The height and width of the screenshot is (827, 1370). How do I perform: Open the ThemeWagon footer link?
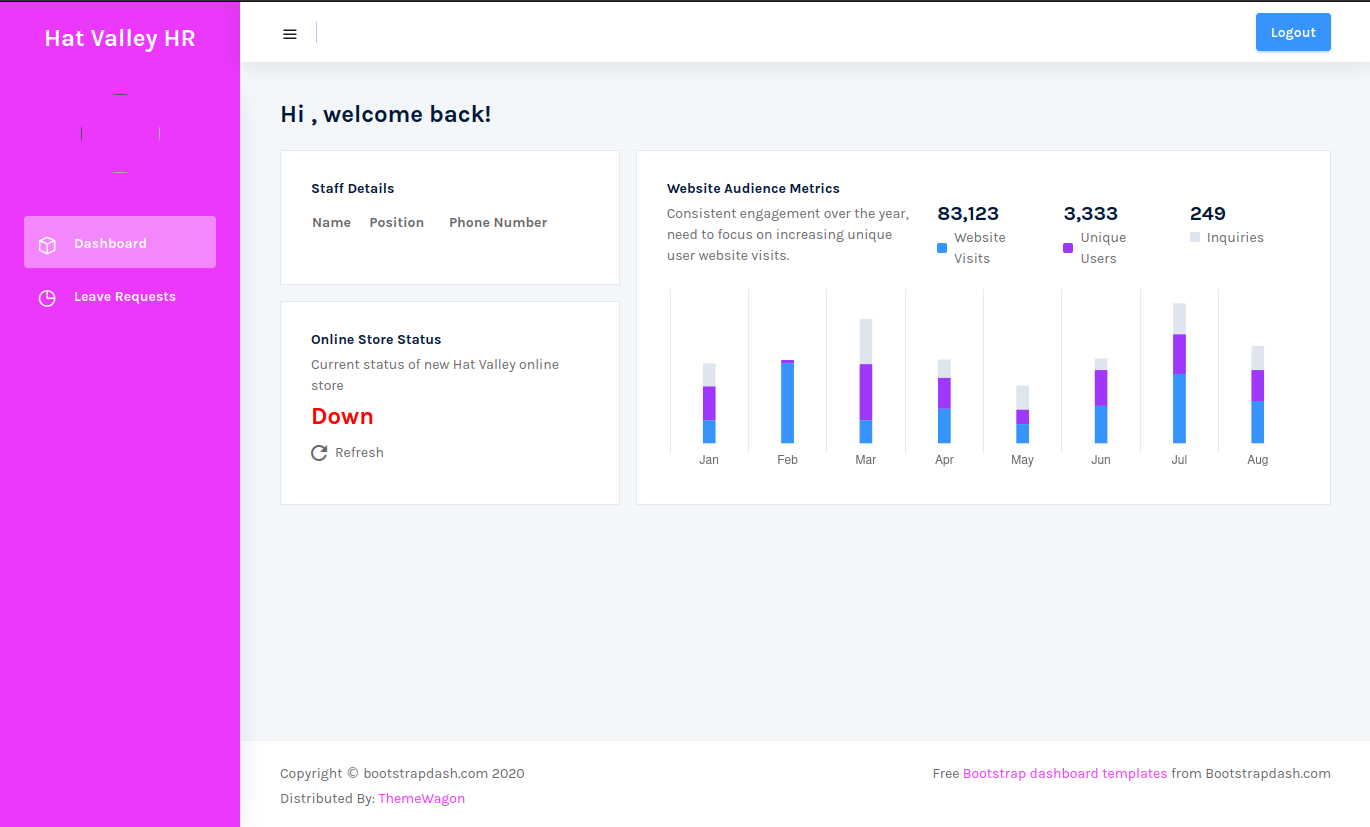pyautogui.click(x=421, y=798)
